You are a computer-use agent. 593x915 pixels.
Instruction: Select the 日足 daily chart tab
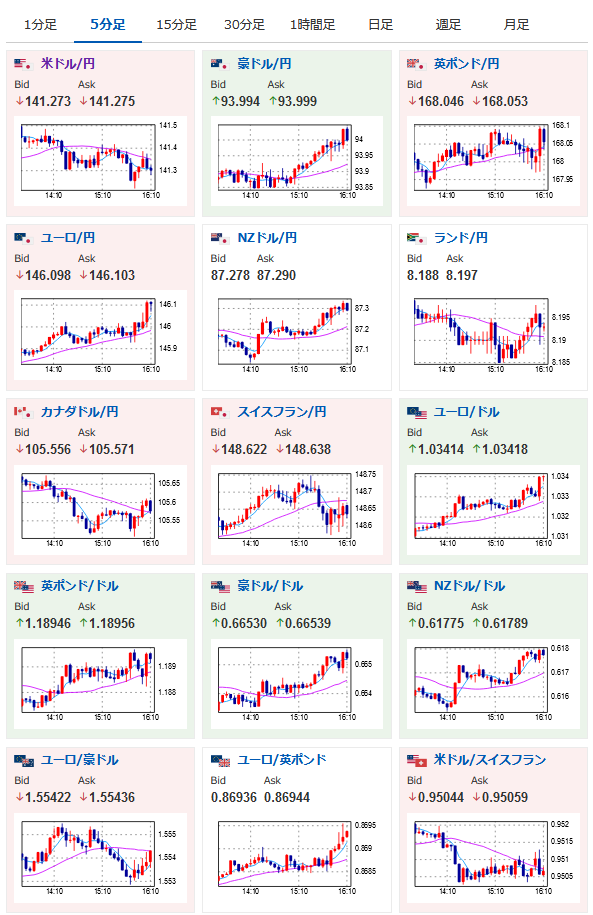381,25
